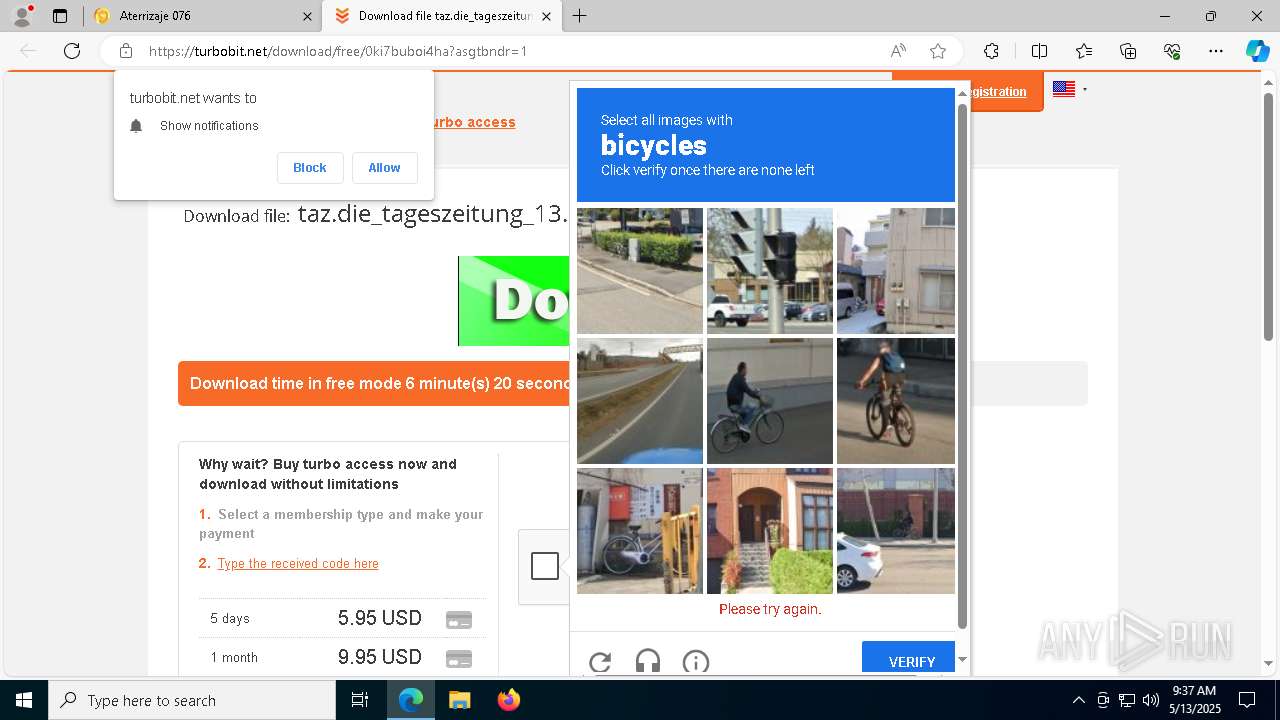Viewport: 1280px width, 720px height.
Task: Select the cyclist with backpack image
Action: coord(896,401)
